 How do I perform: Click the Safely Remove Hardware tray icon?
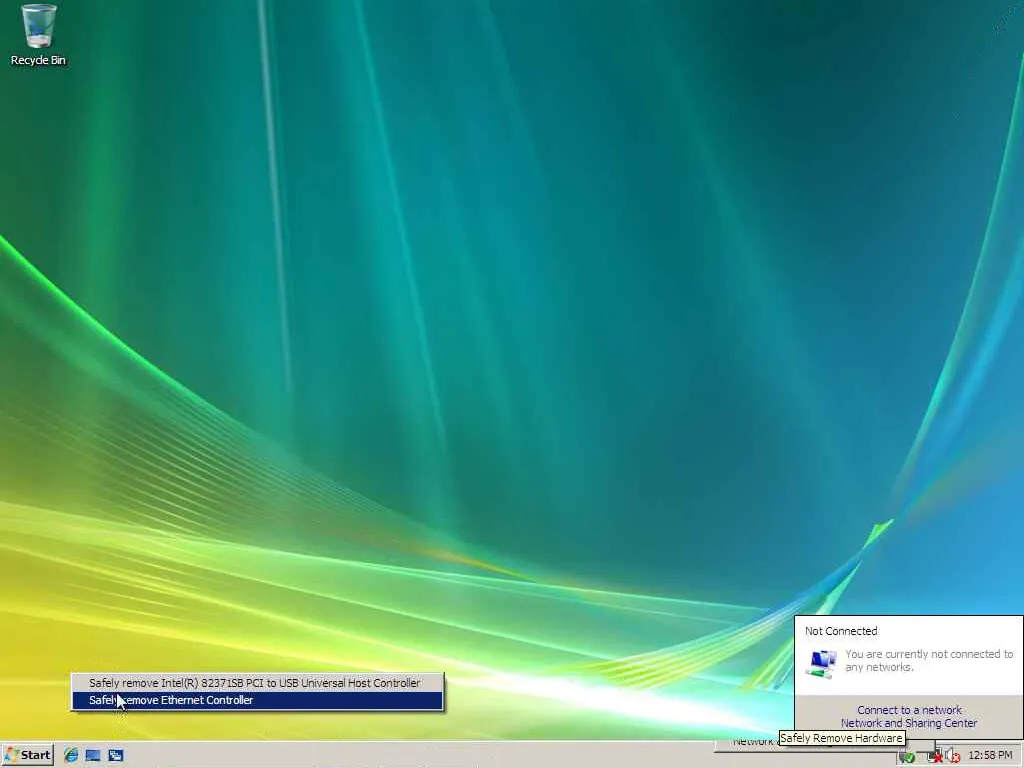[x=906, y=757]
